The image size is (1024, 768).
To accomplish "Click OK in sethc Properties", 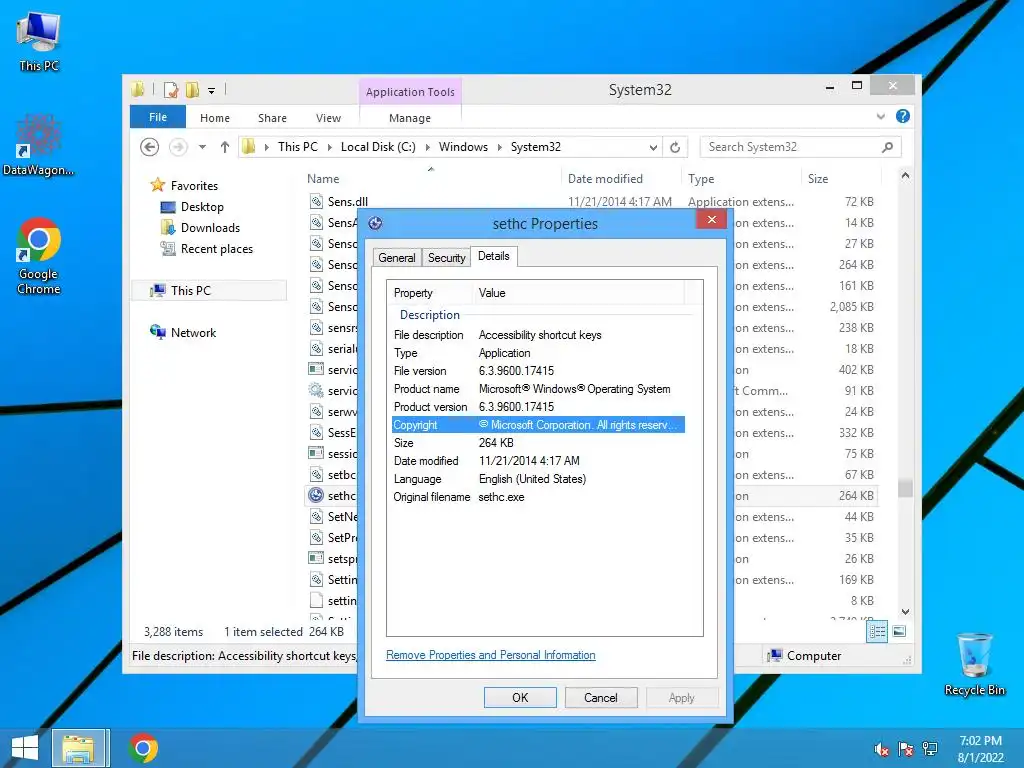I will (520, 697).
